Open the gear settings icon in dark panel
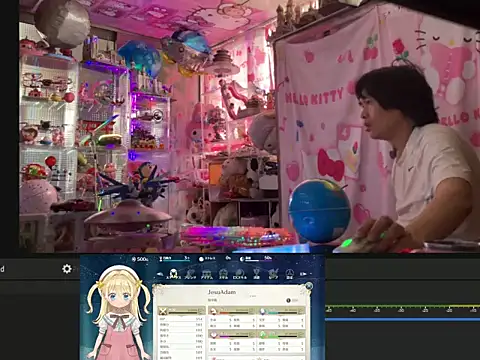 pos(67,269)
